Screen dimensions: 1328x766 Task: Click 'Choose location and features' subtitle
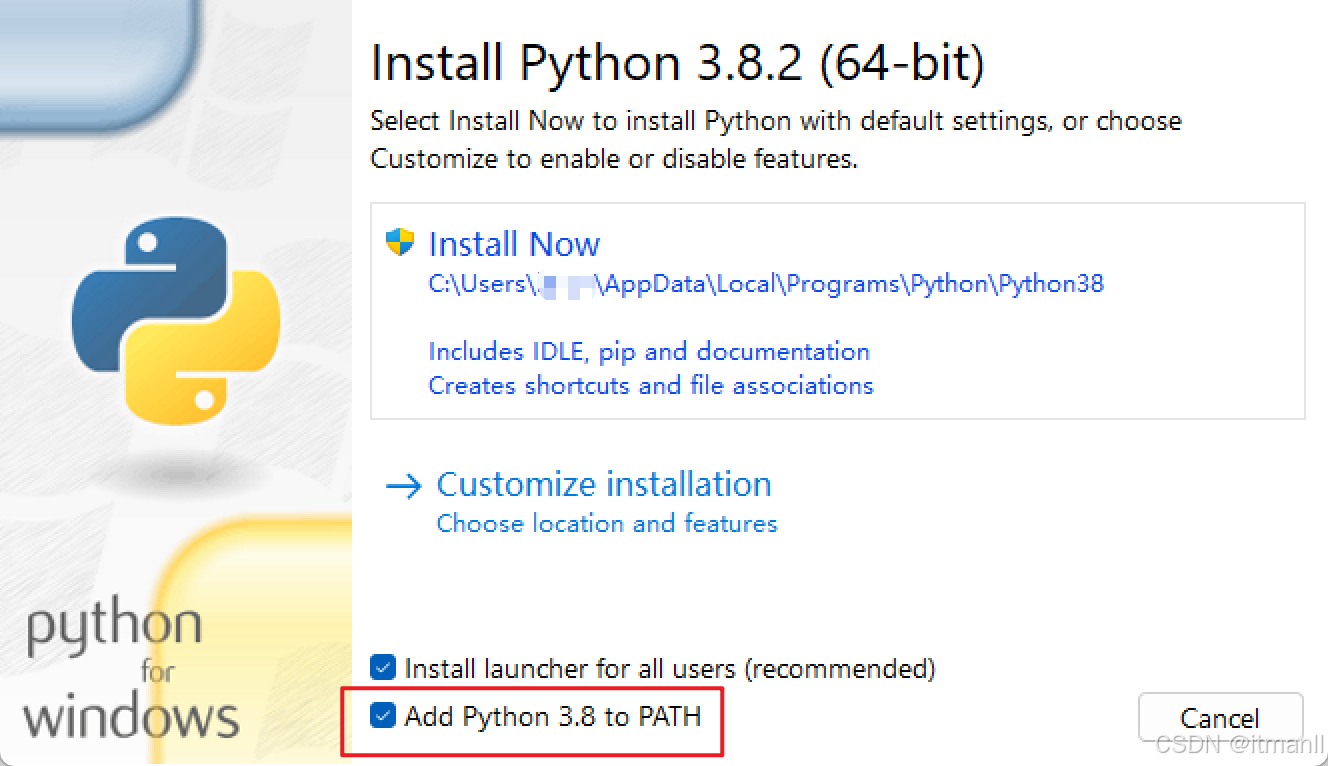pos(607,523)
